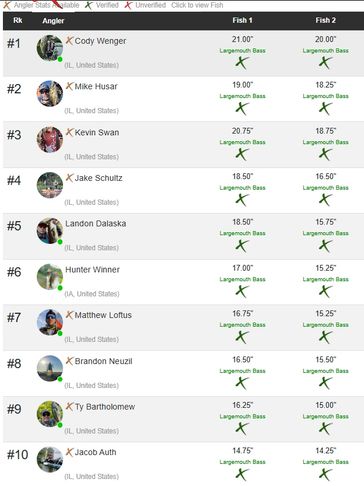
Task: View Hunter Winner's verified 17.00" Fish 1
Action: 242,291
